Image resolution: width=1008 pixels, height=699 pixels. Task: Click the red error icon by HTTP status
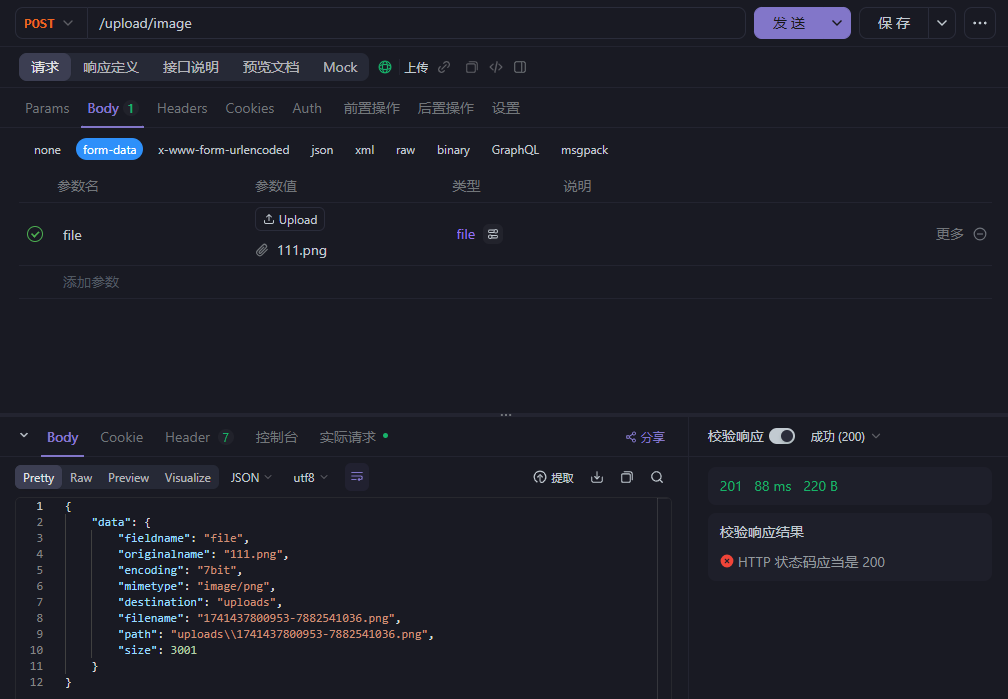726,561
